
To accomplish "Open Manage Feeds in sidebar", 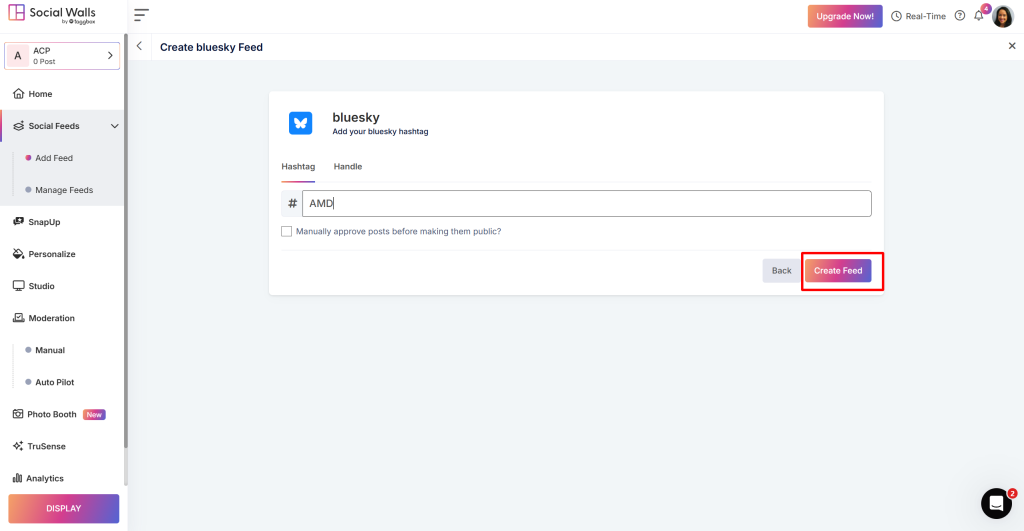I will pos(64,190).
